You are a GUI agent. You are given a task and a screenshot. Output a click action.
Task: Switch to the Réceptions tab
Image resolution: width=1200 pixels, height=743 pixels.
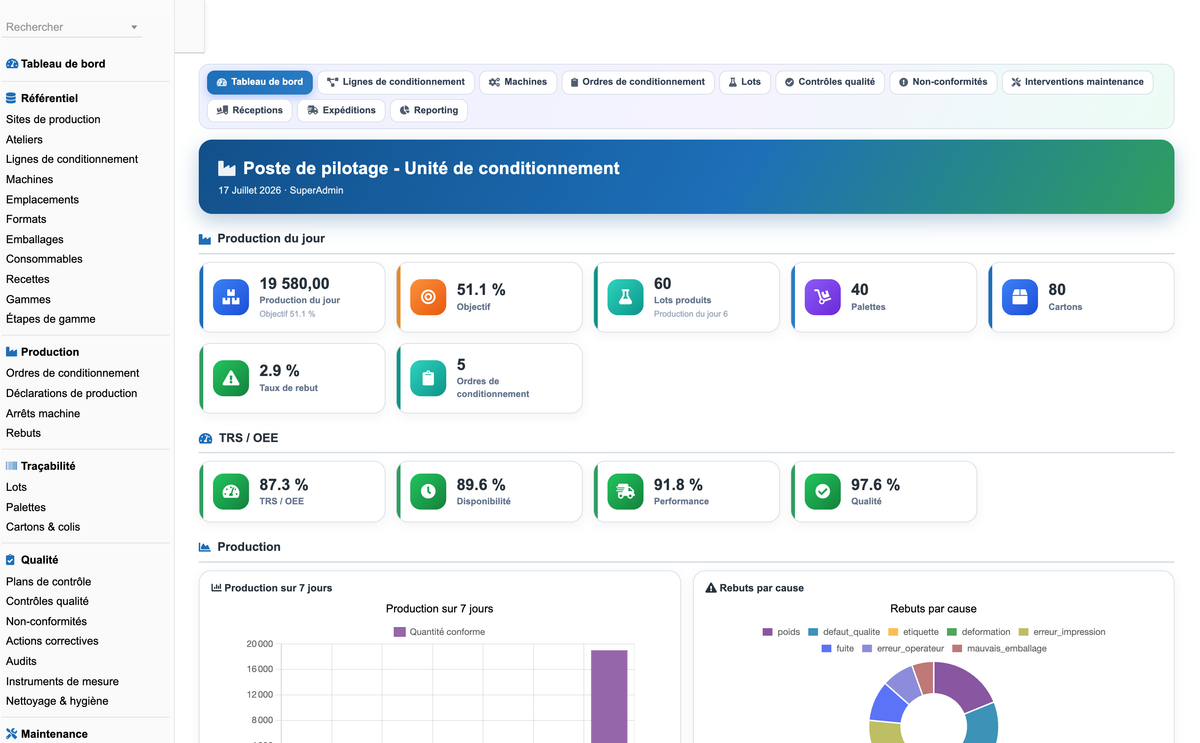coord(250,110)
